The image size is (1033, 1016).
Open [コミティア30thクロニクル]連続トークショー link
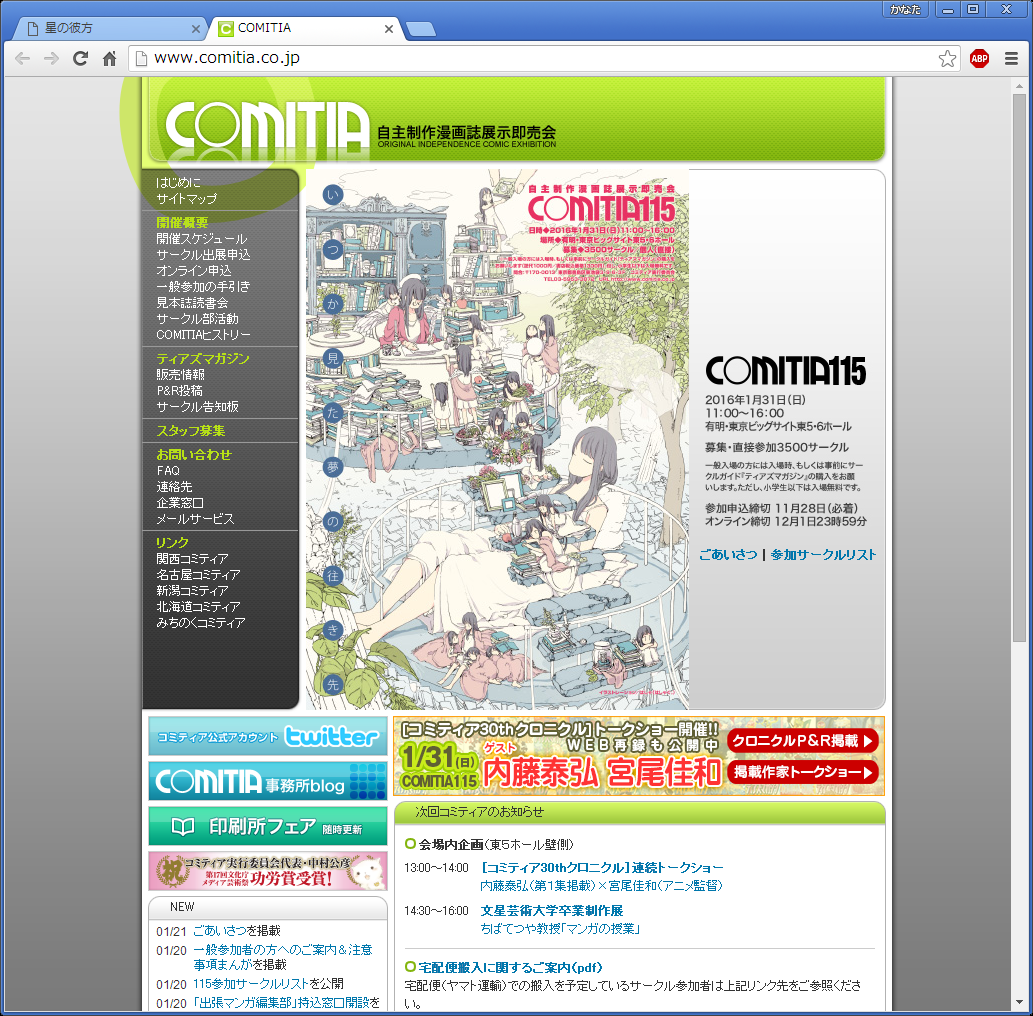click(601, 868)
